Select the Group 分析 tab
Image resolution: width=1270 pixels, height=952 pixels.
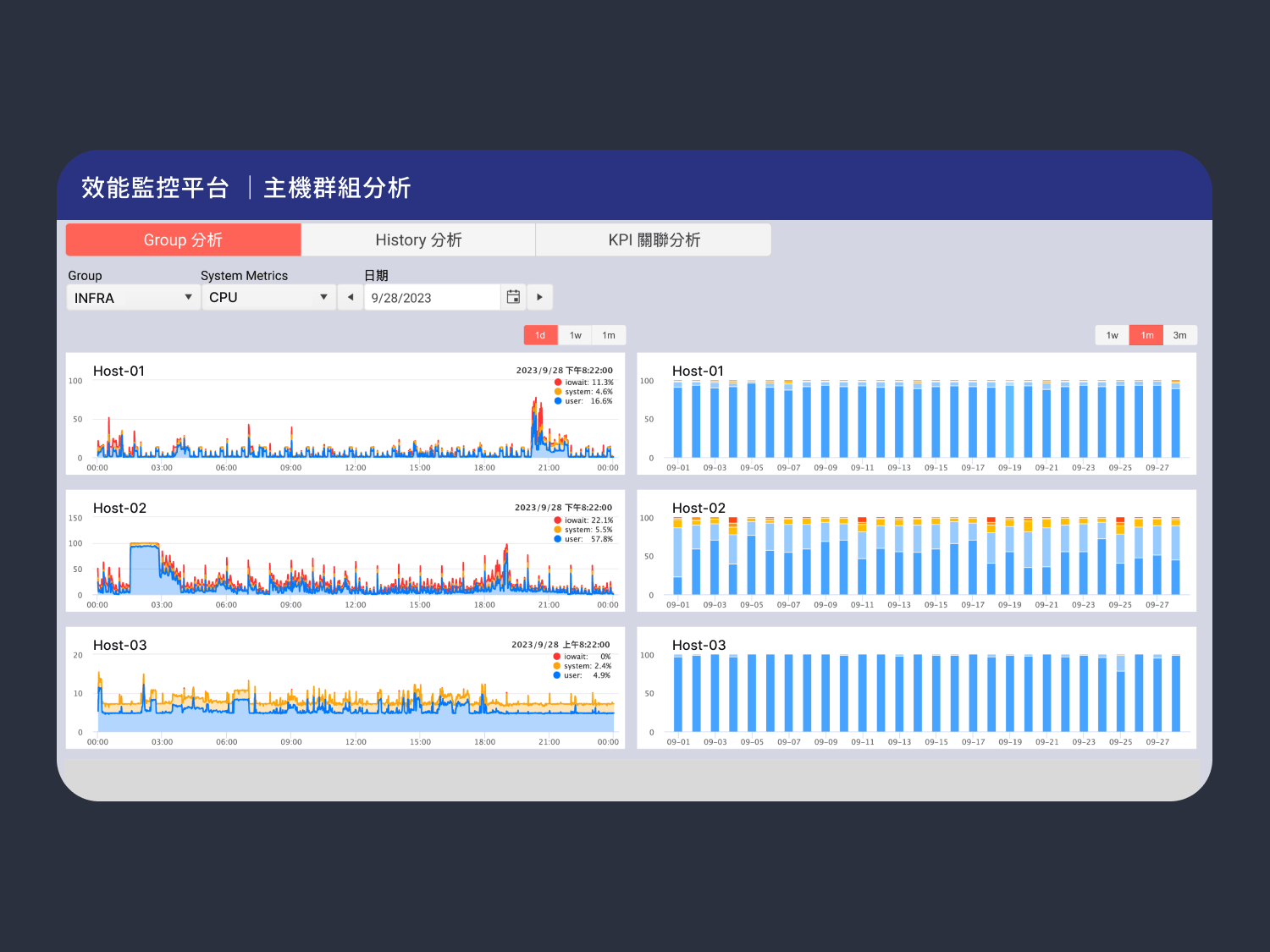(183, 240)
